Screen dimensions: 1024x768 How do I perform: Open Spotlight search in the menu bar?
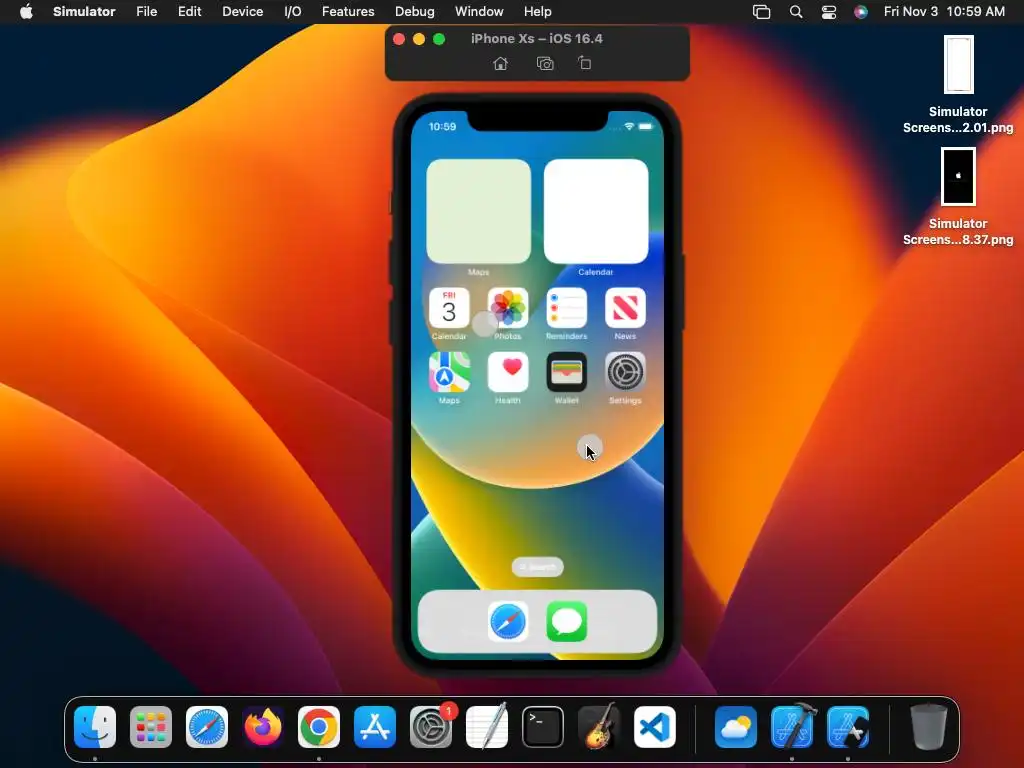coord(795,12)
